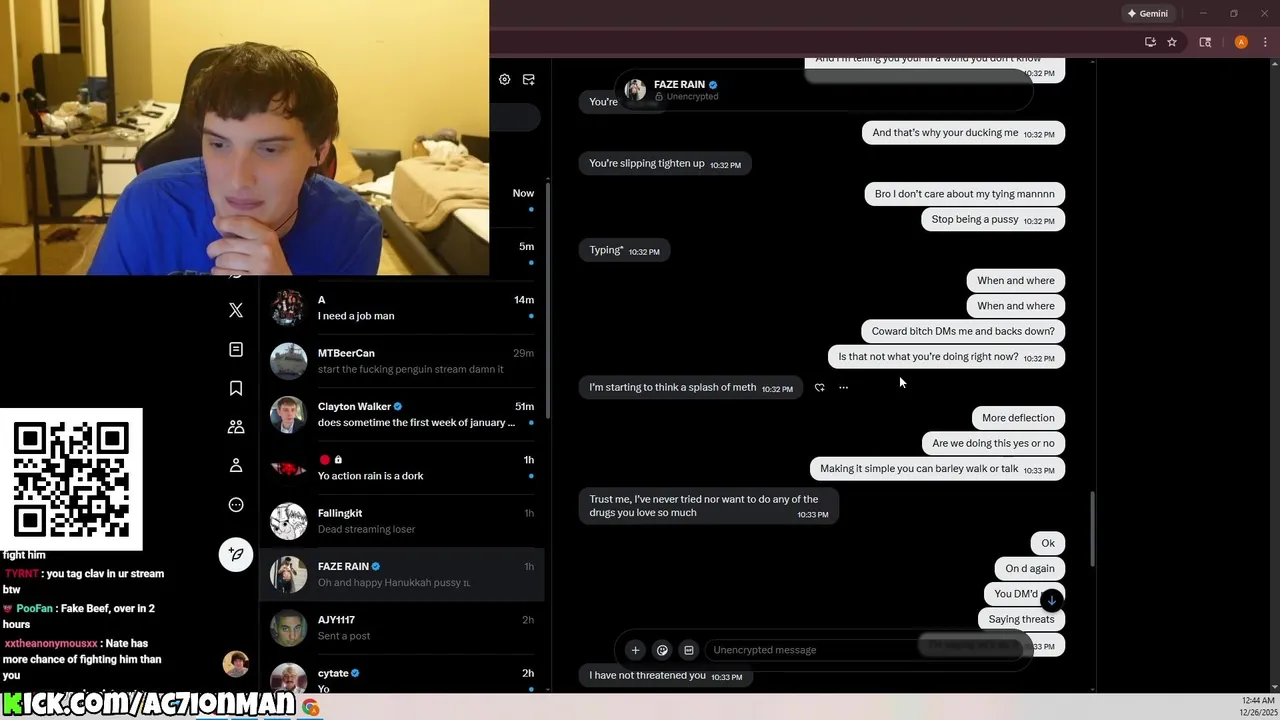This screenshot has height=720, width=1280.
Task: Open Chrome side panel search icon
Action: (x=1205, y=42)
